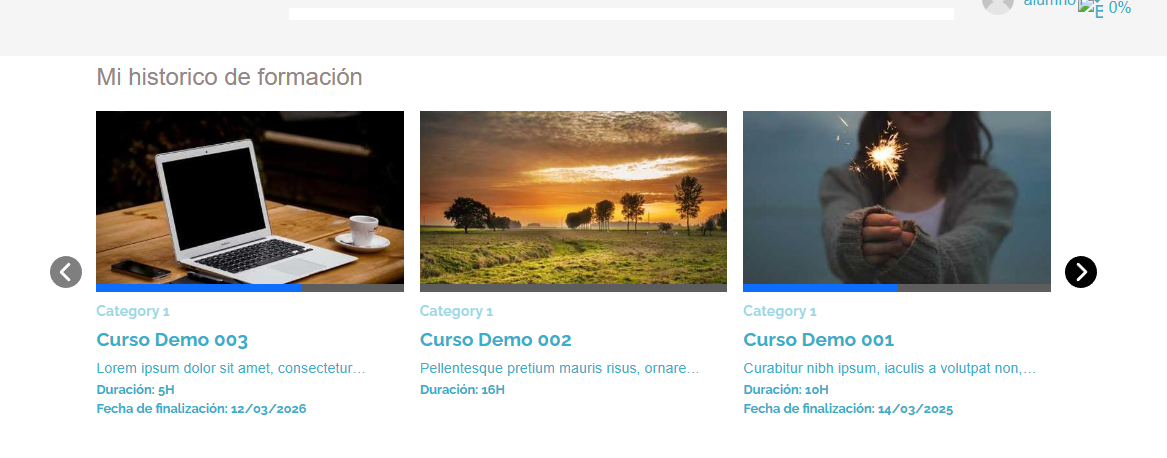Click 'Fecha de finalización: 14/03/2025'
Image resolution: width=1167 pixels, height=458 pixels.
pyautogui.click(x=848, y=408)
